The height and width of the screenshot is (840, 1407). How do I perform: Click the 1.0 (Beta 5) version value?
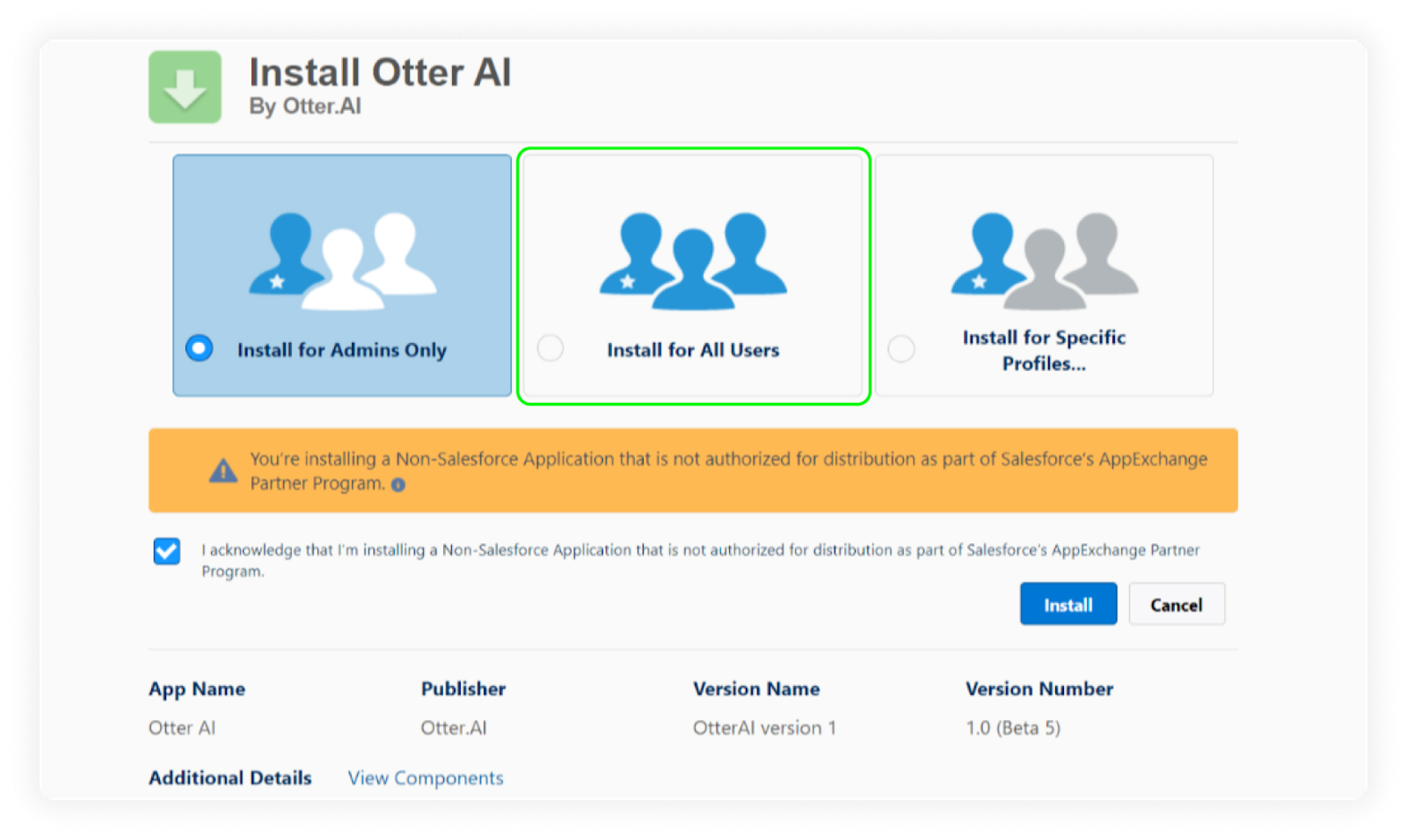coord(1013,727)
